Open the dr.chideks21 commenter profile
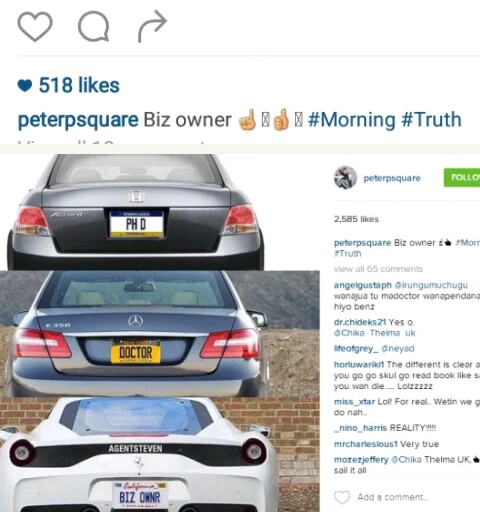The width and height of the screenshot is (480, 512). [360, 322]
